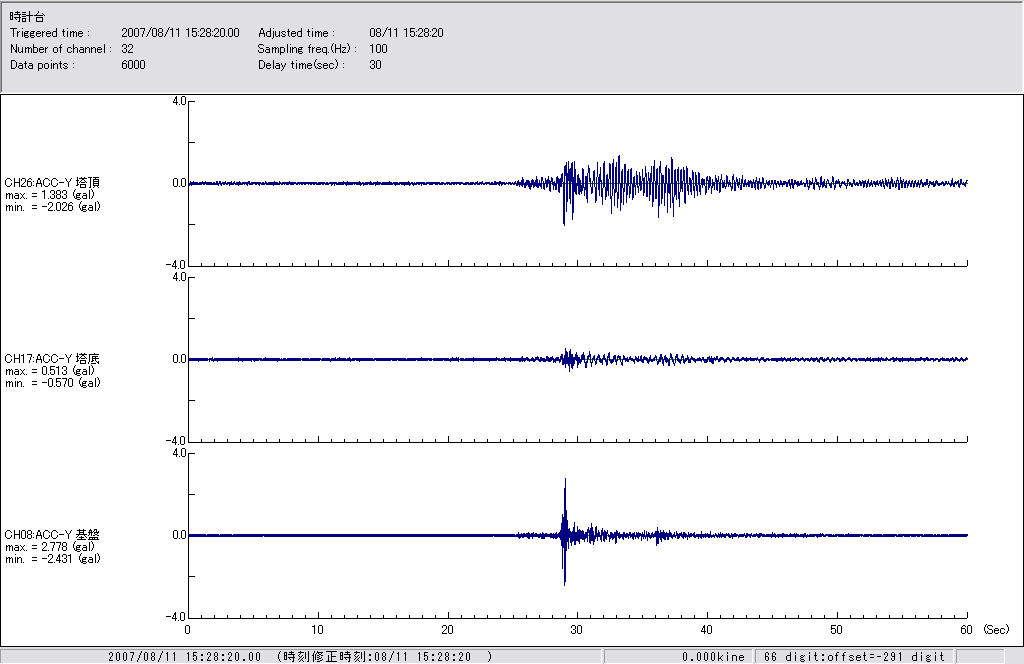Click the status bar timestamp with 時刻修正時刻
Viewport: 1024px width, 664px height.
point(300,656)
